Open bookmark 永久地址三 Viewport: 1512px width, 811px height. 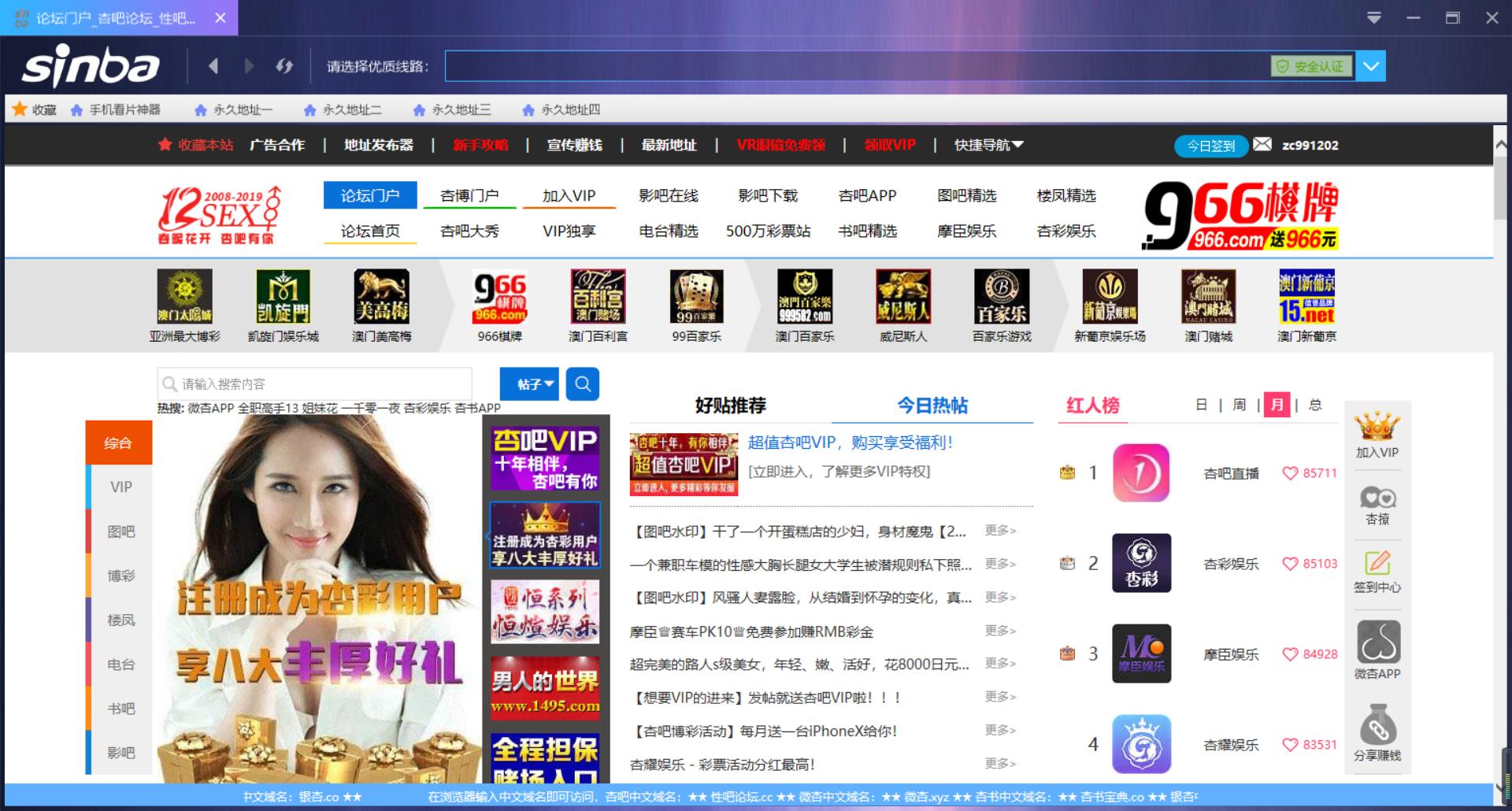(452, 109)
